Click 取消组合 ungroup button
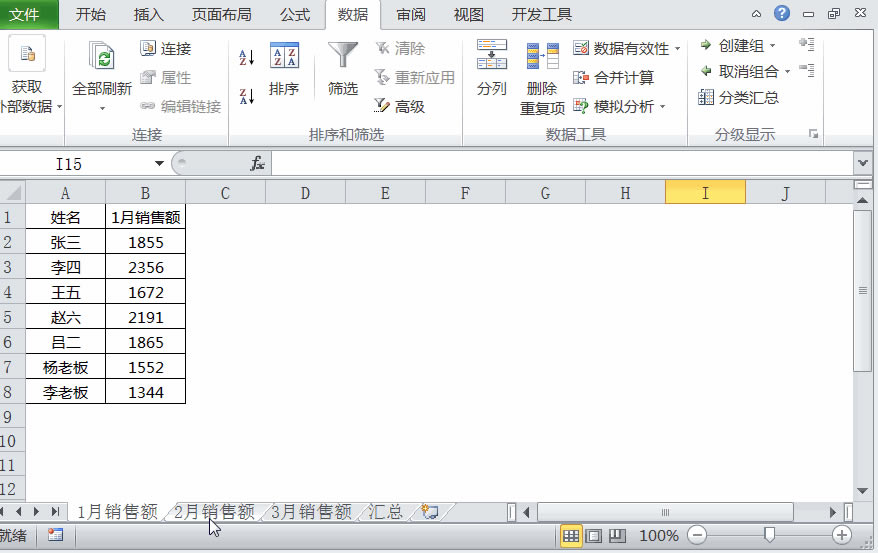The height and width of the screenshot is (553, 878). (x=739, y=72)
